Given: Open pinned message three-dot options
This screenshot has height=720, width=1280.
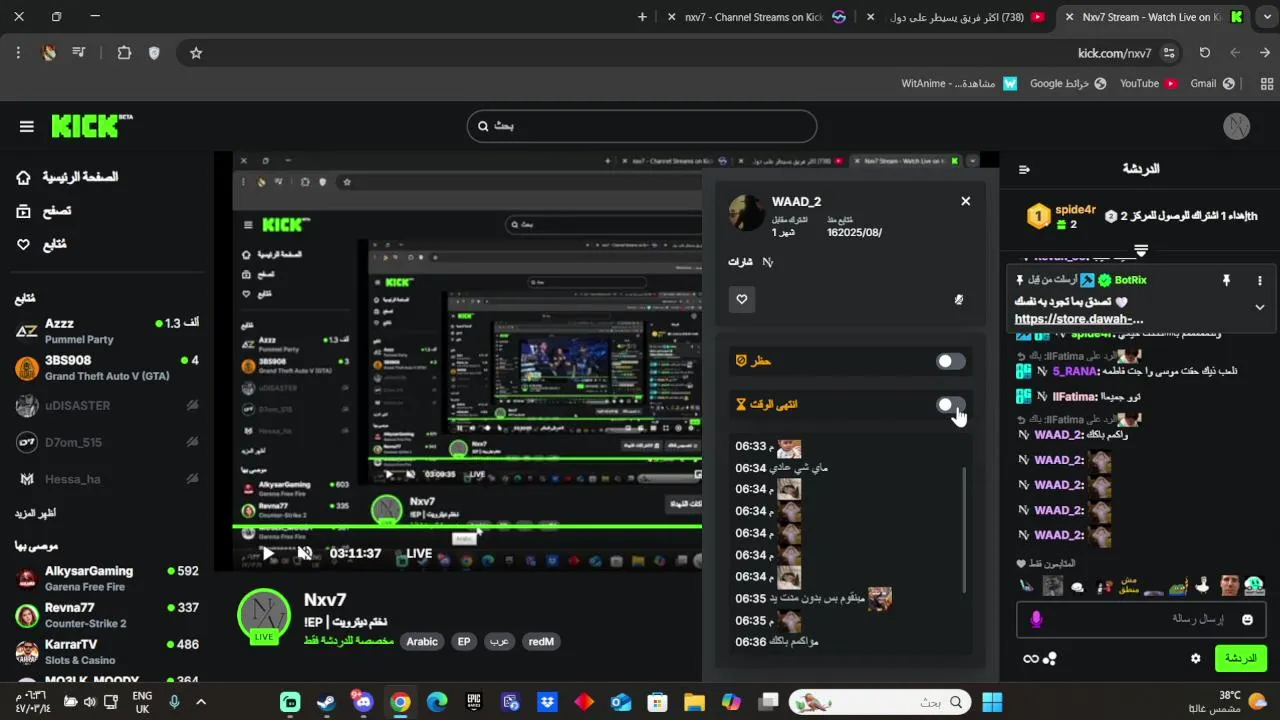Looking at the screenshot, I should pos(1260,281).
